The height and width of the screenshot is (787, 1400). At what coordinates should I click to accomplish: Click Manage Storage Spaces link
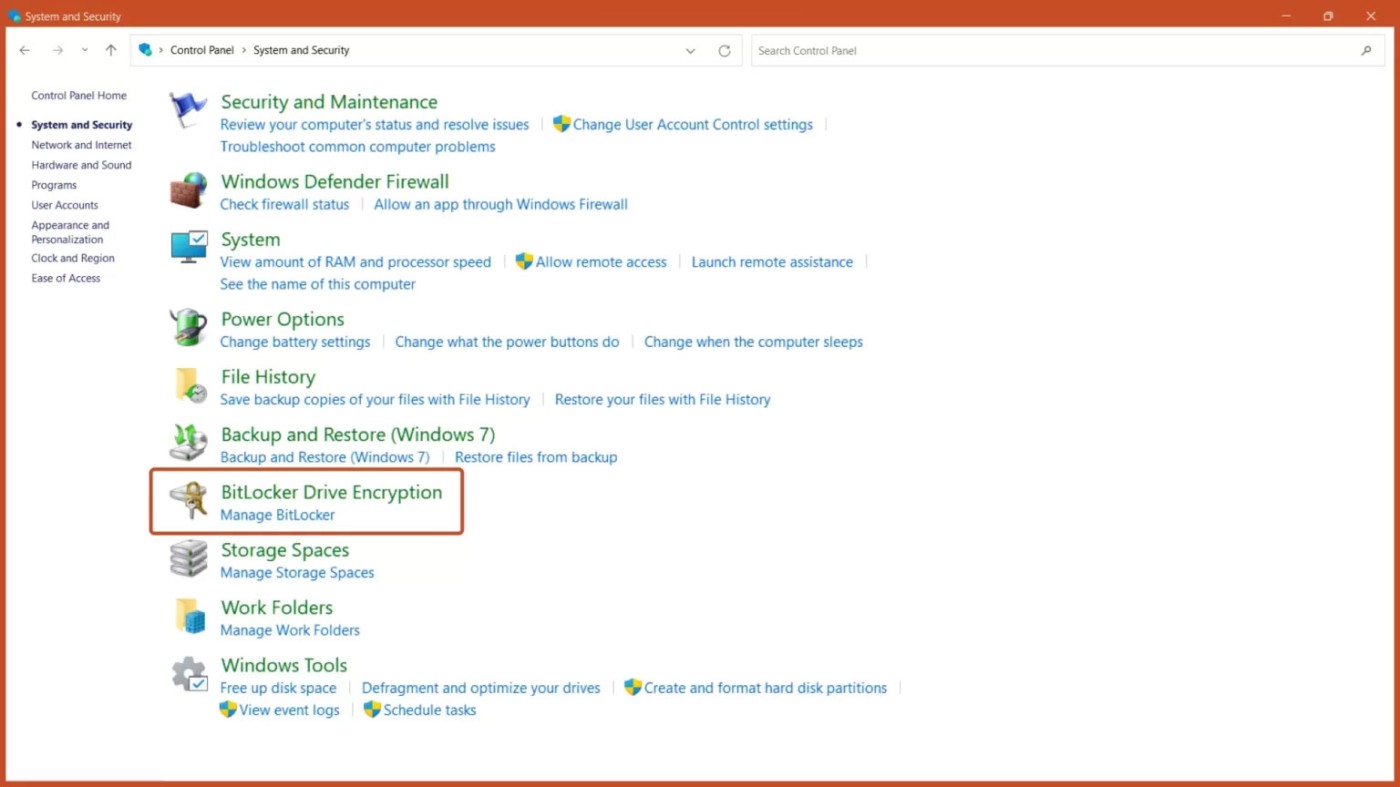tap(297, 573)
